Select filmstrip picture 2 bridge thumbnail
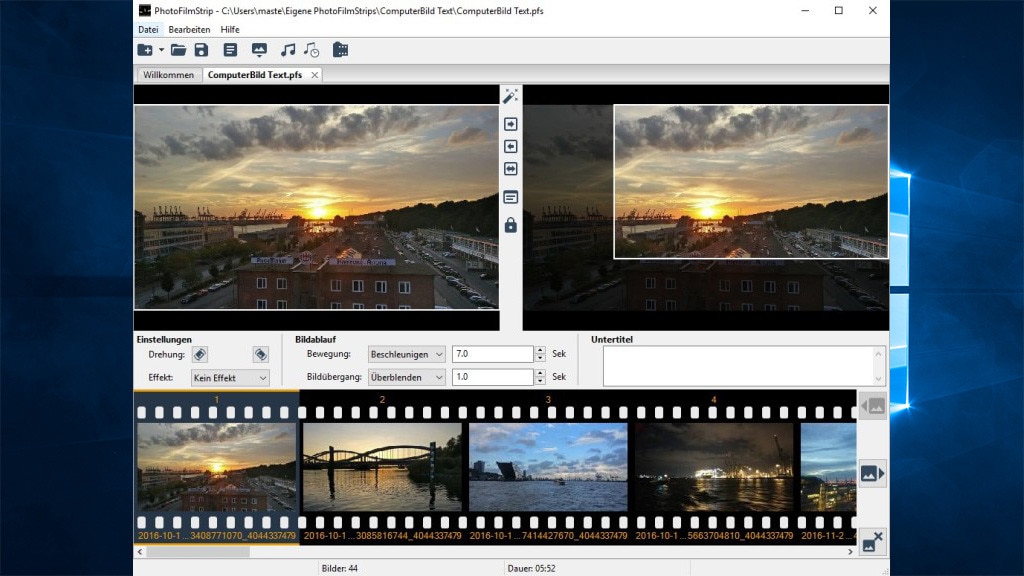This screenshot has width=1024, height=576. pos(382,467)
